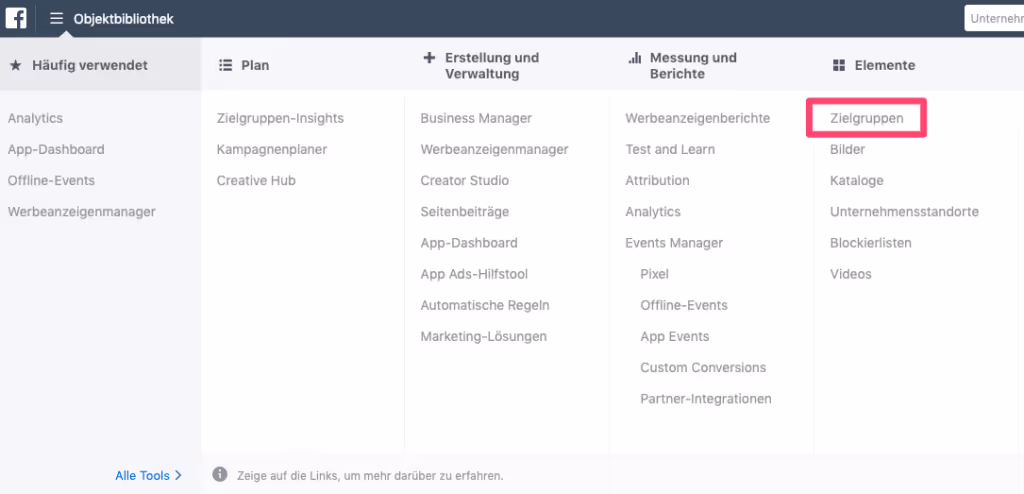
Task: Open Kataloge under Elemente
Action: click(x=856, y=180)
